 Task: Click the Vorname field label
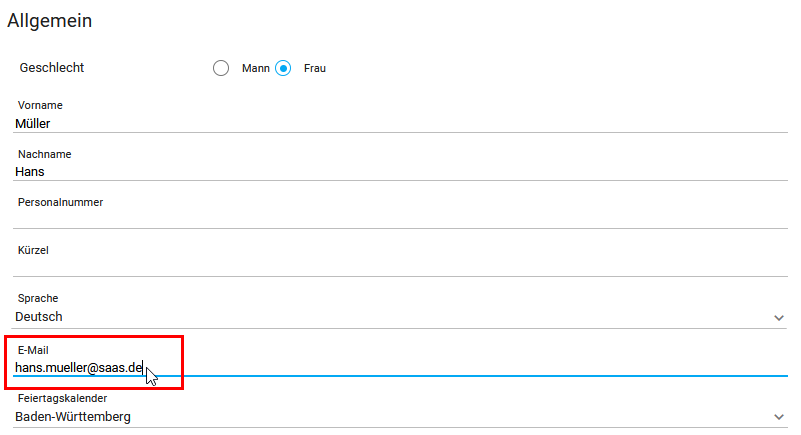pyautogui.click(x=40, y=105)
